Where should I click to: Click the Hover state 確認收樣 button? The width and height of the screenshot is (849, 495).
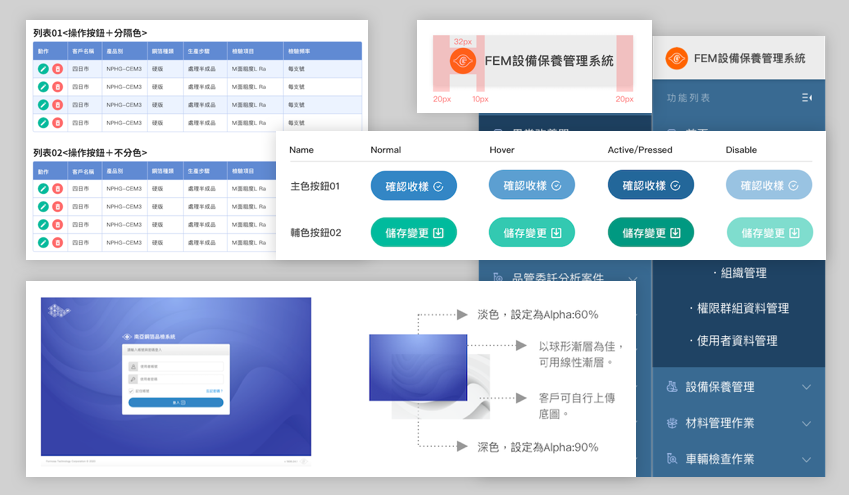(532, 185)
